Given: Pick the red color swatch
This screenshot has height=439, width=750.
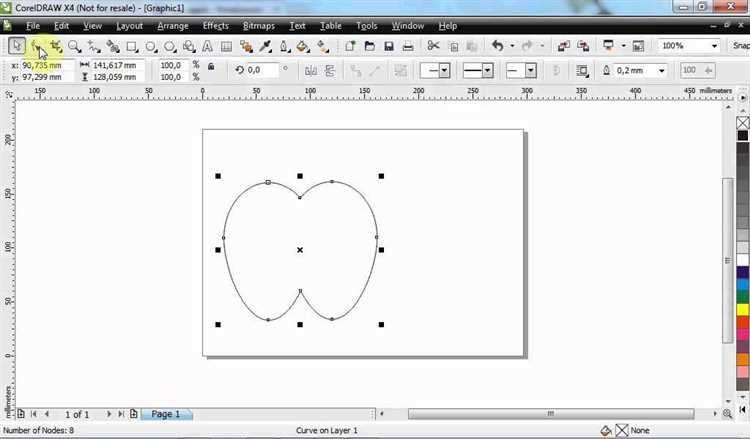Looking at the screenshot, I should click(743, 322).
